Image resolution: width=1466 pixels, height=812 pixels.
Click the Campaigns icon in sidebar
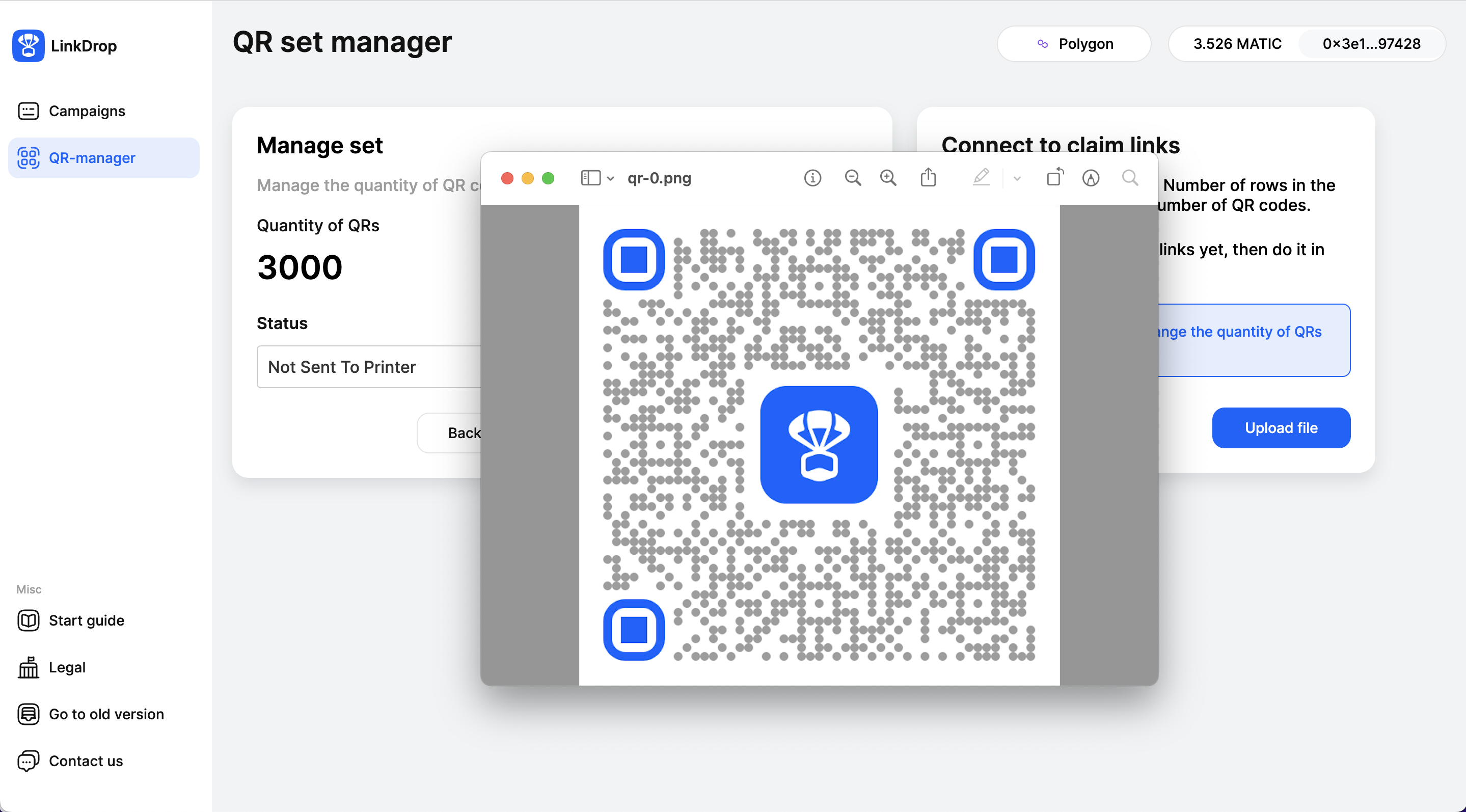click(28, 111)
